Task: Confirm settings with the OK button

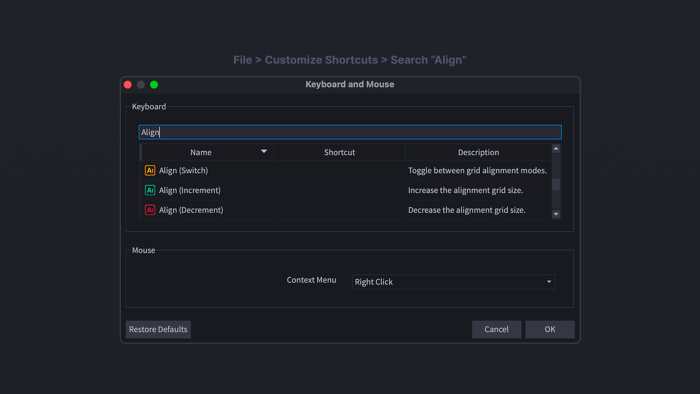Action: point(550,329)
